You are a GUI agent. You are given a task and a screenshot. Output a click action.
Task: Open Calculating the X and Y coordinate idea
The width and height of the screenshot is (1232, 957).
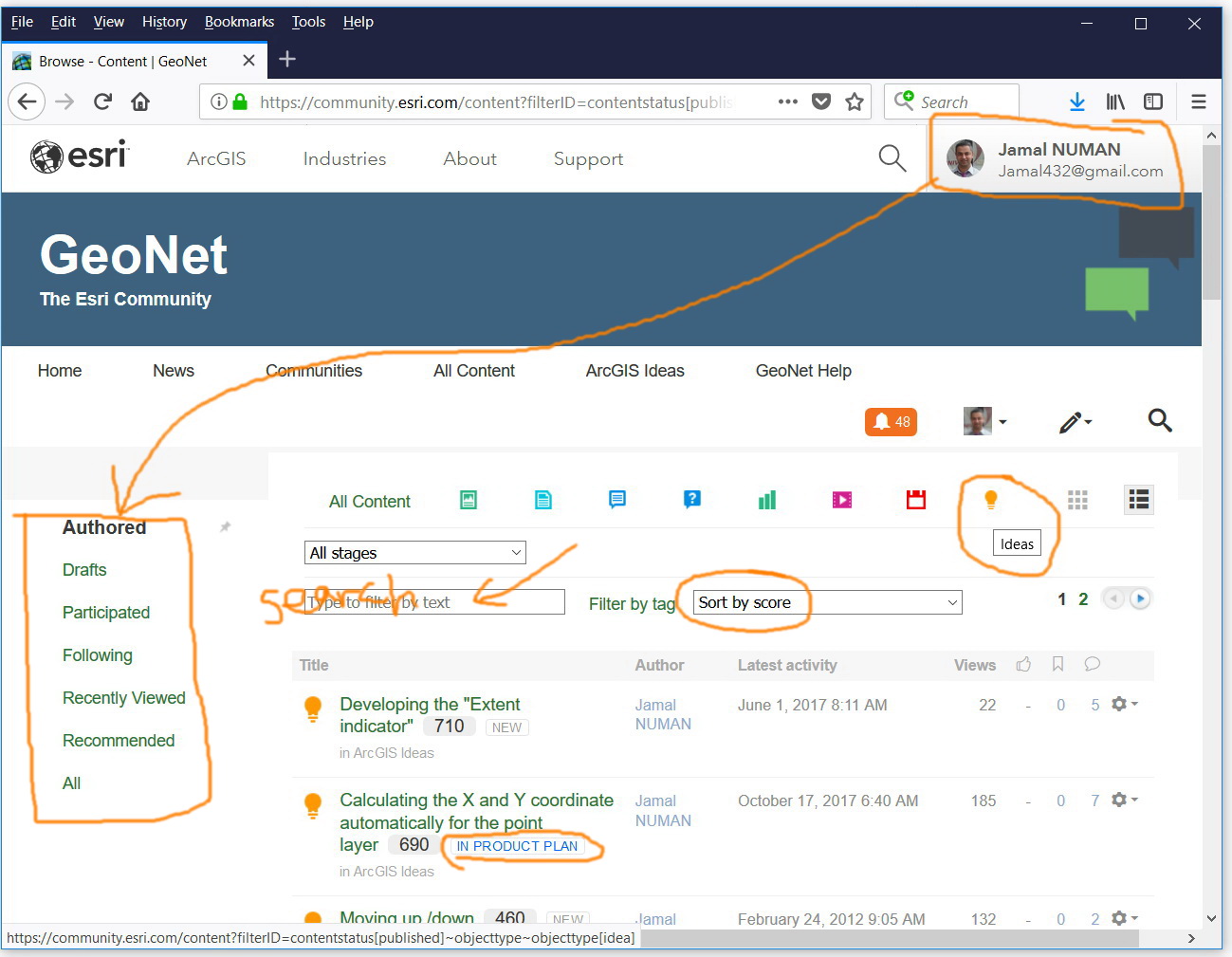pyautogui.click(x=476, y=821)
